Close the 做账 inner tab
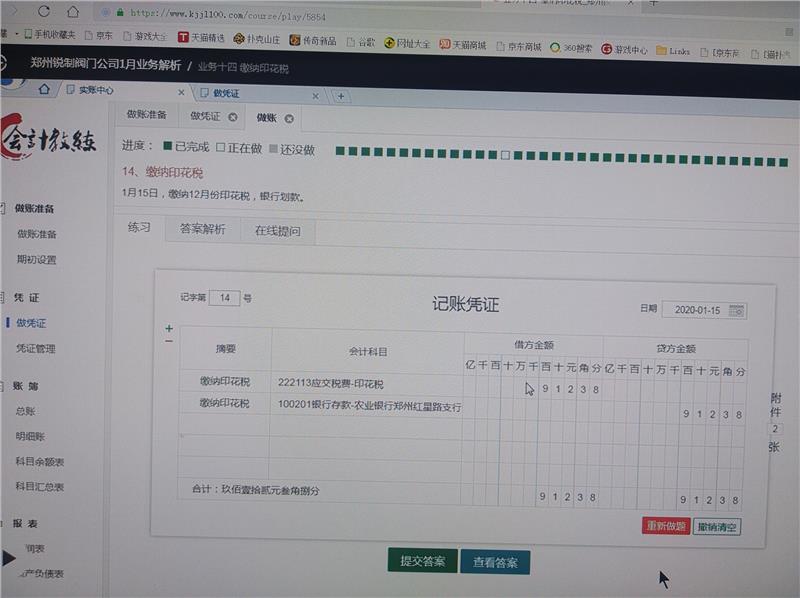Viewport: 800px width, 598px height. coord(289,118)
